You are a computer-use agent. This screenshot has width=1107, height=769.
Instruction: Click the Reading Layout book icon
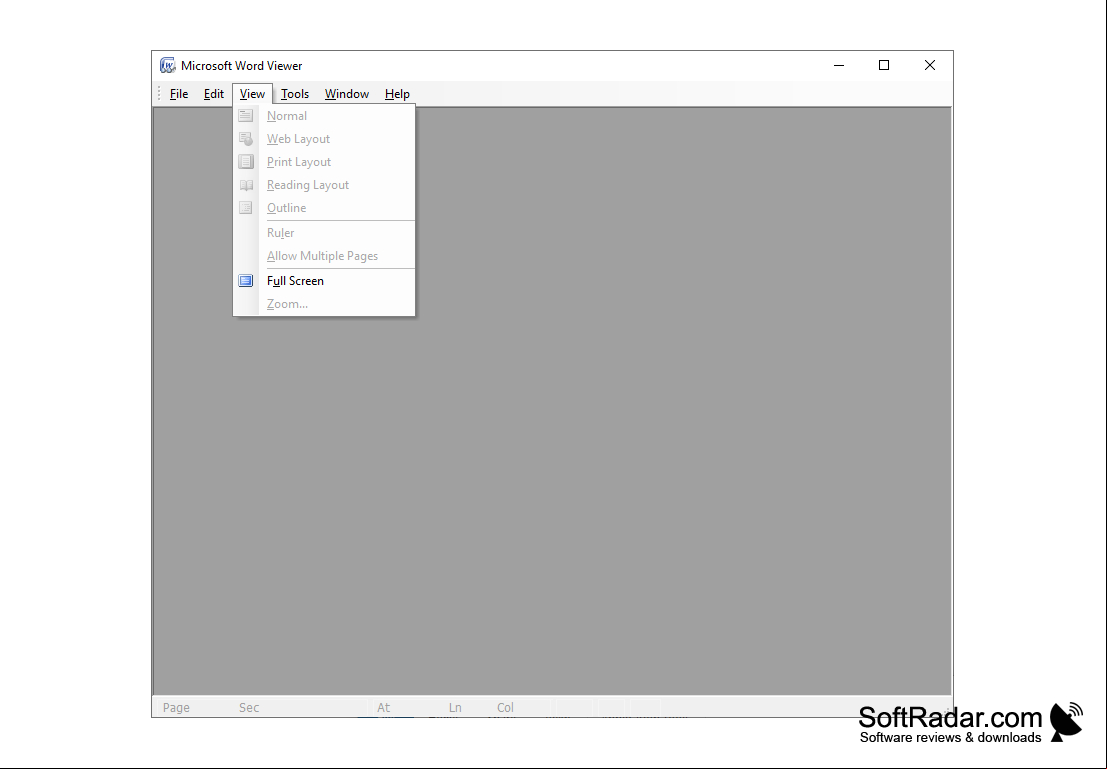pyautogui.click(x=246, y=185)
